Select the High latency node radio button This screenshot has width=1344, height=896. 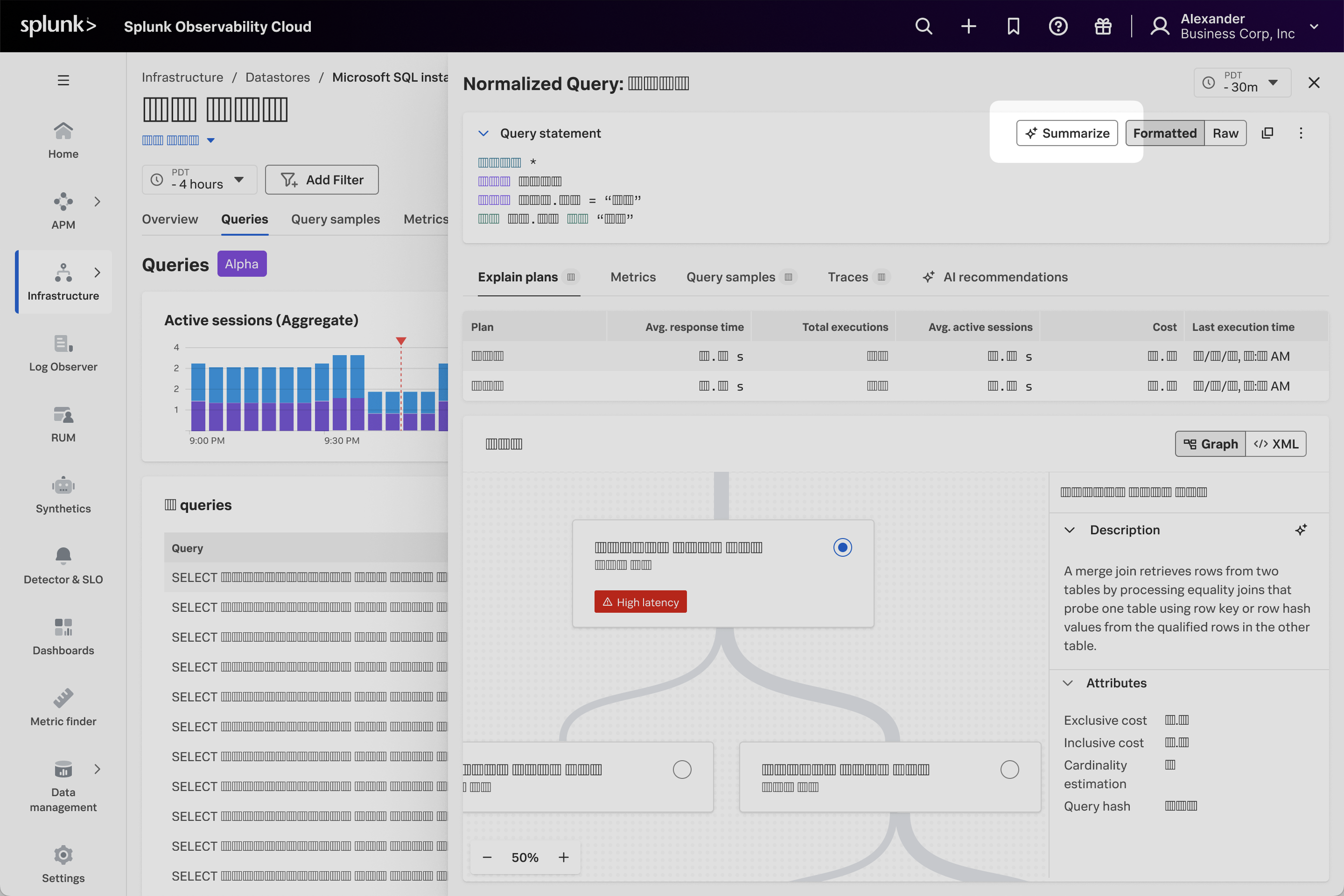tap(842, 547)
